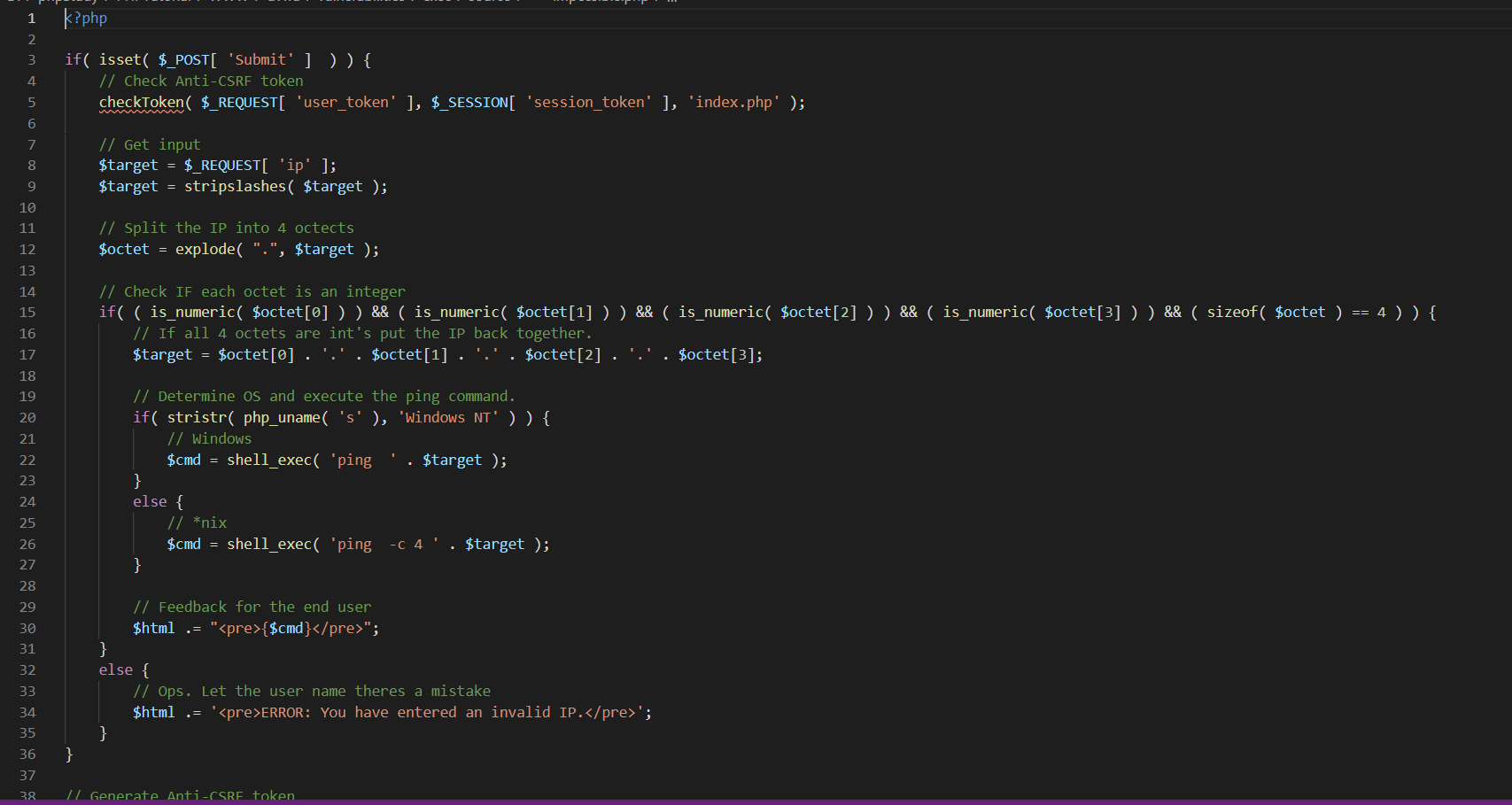This screenshot has width=1512, height=805.
Task: Click the opening ?php tag on line 1
Action: [x=87, y=19]
